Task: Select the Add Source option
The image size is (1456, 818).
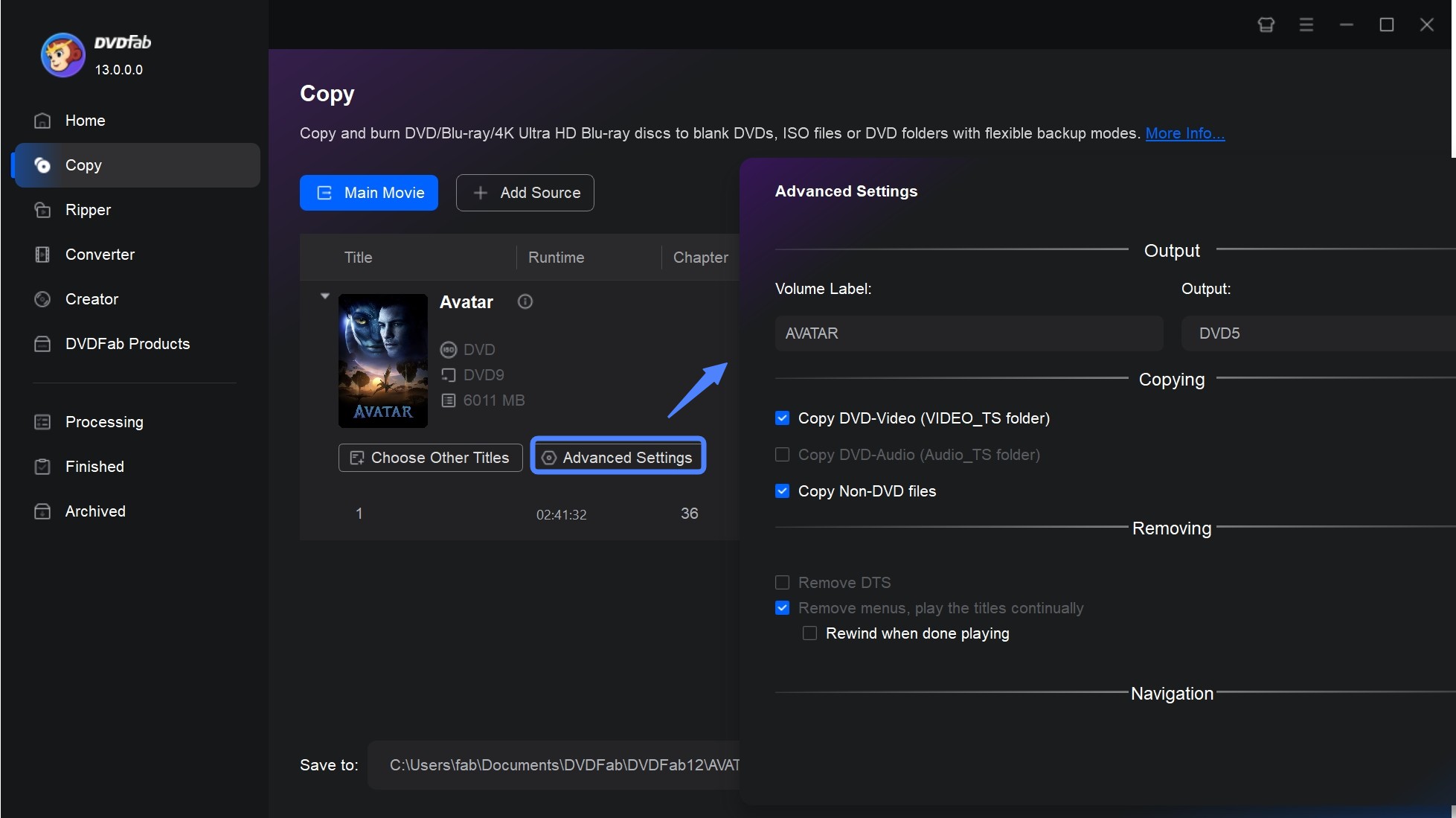Action: [x=525, y=192]
